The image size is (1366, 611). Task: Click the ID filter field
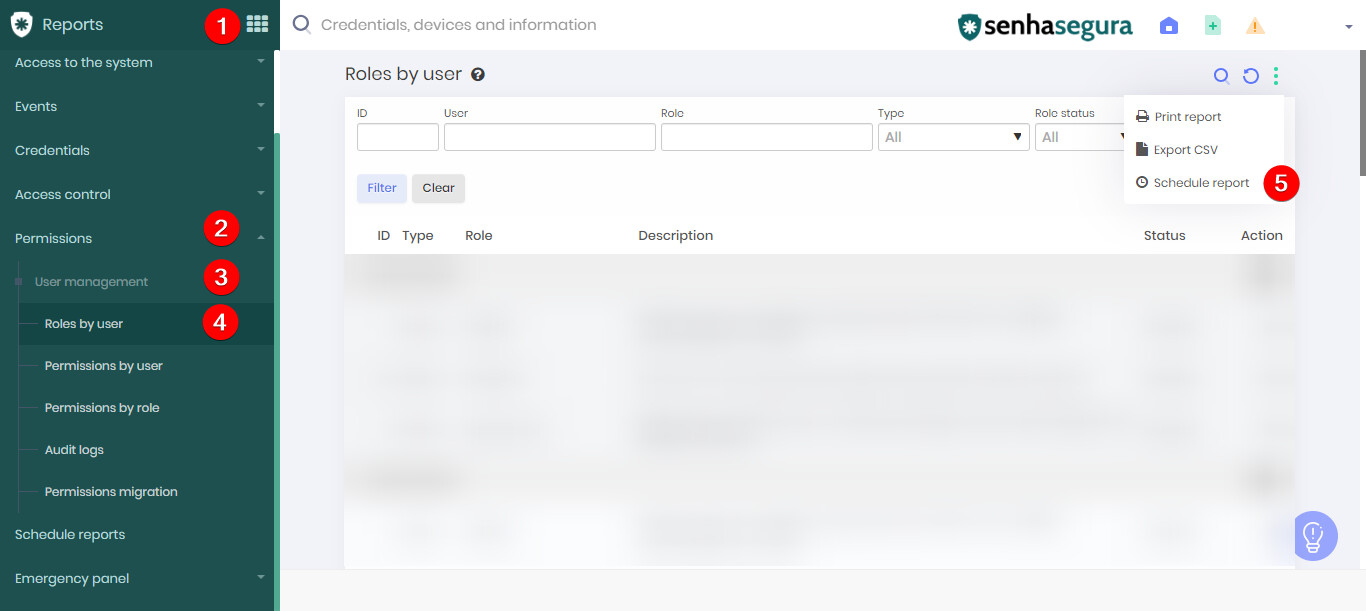click(x=398, y=137)
